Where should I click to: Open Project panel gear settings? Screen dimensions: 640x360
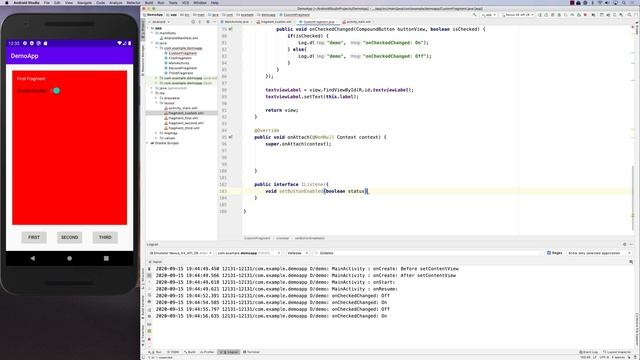coord(208,22)
